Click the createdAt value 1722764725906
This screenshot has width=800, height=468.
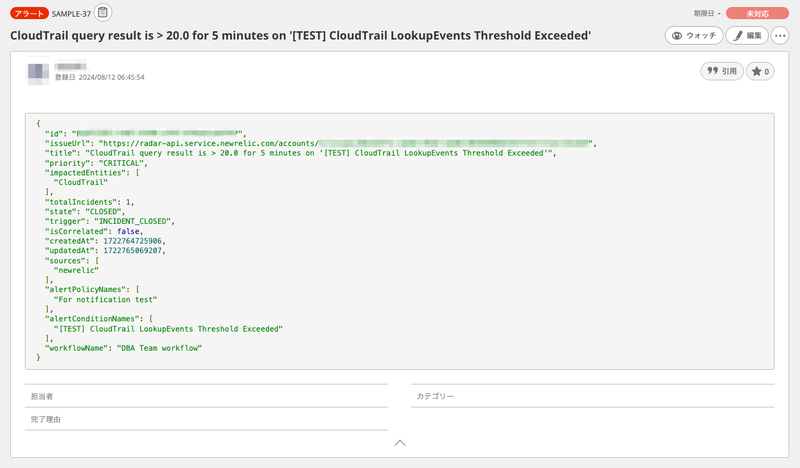[x=133, y=241]
